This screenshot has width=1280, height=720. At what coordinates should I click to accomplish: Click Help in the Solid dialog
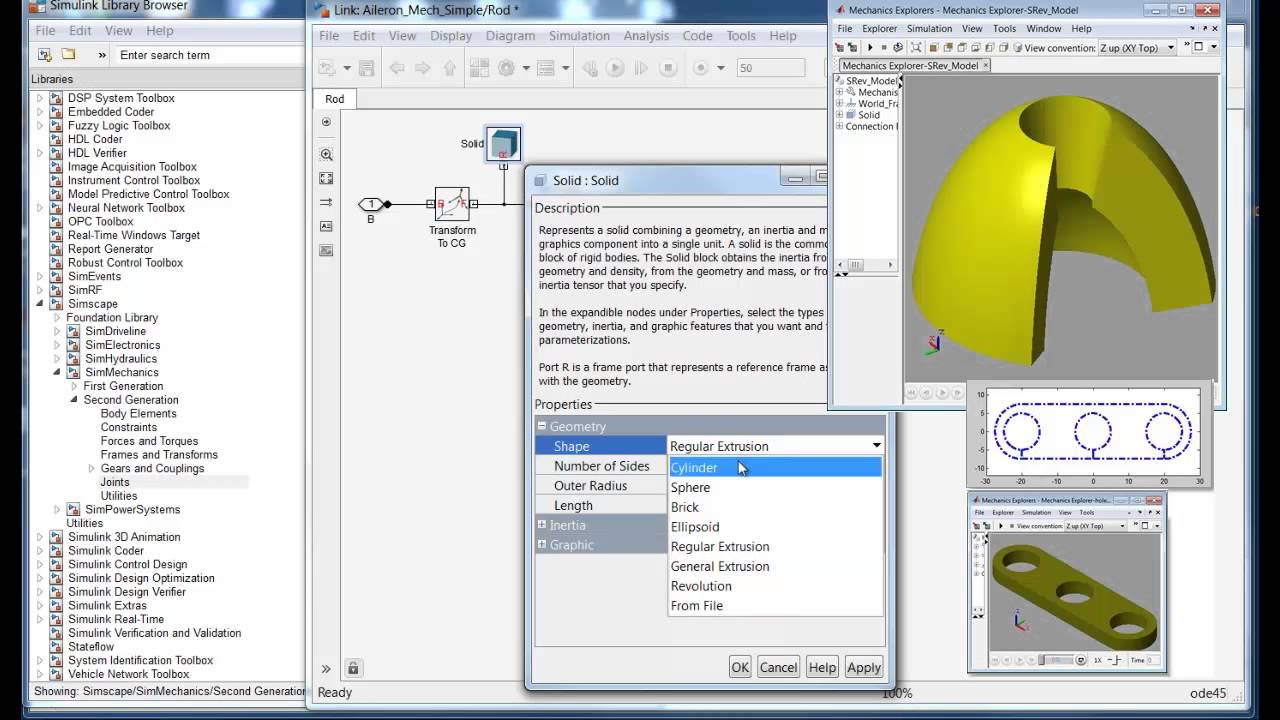click(x=822, y=667)
